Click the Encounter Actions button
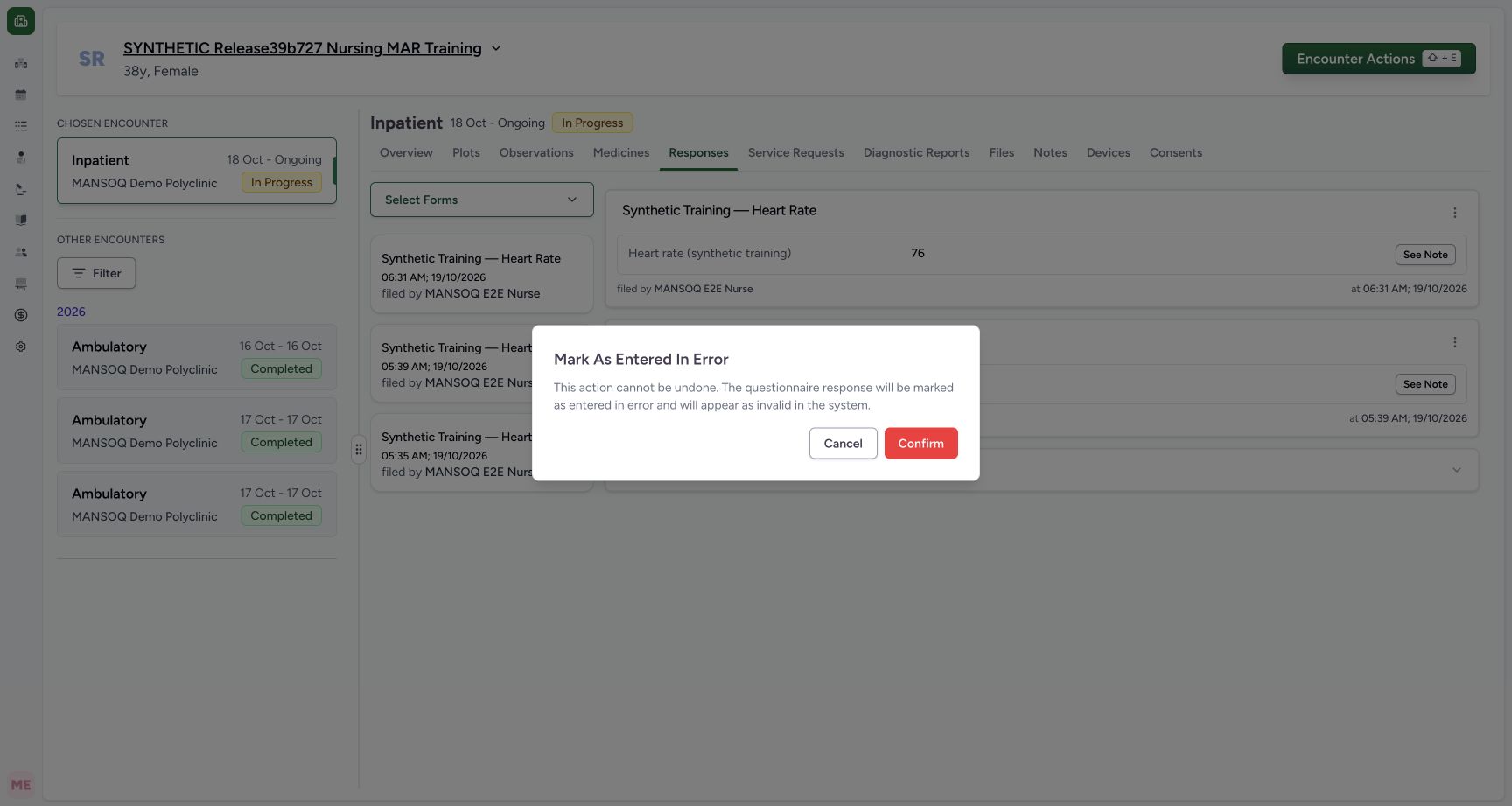The height and width of the screenshot is (806, 1512). click(x=1379, y=59)
